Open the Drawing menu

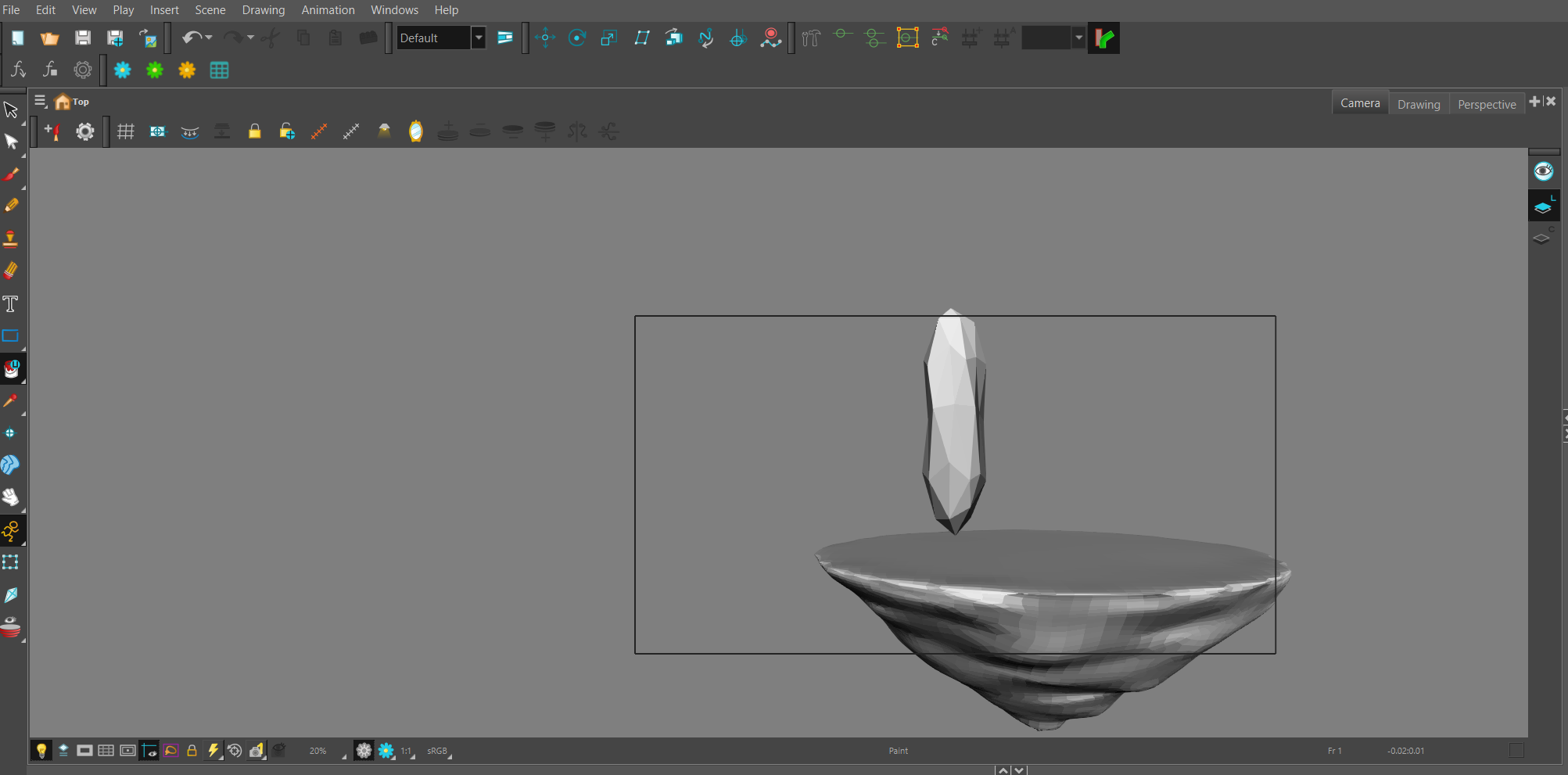point(264,10)
